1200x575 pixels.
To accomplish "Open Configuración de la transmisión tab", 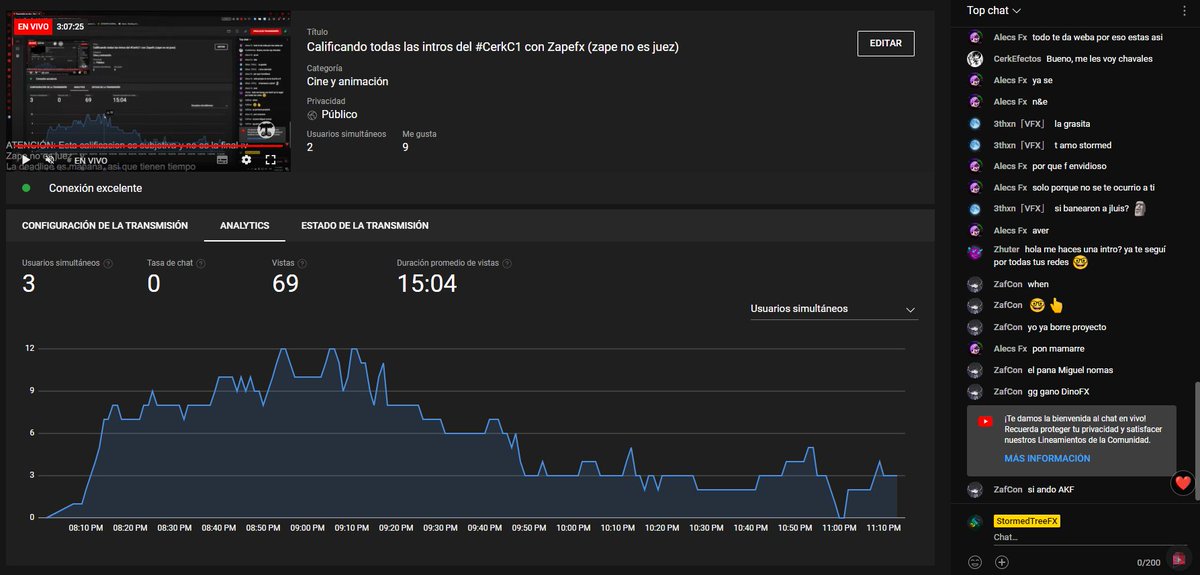I will click(x=105, y=226).
